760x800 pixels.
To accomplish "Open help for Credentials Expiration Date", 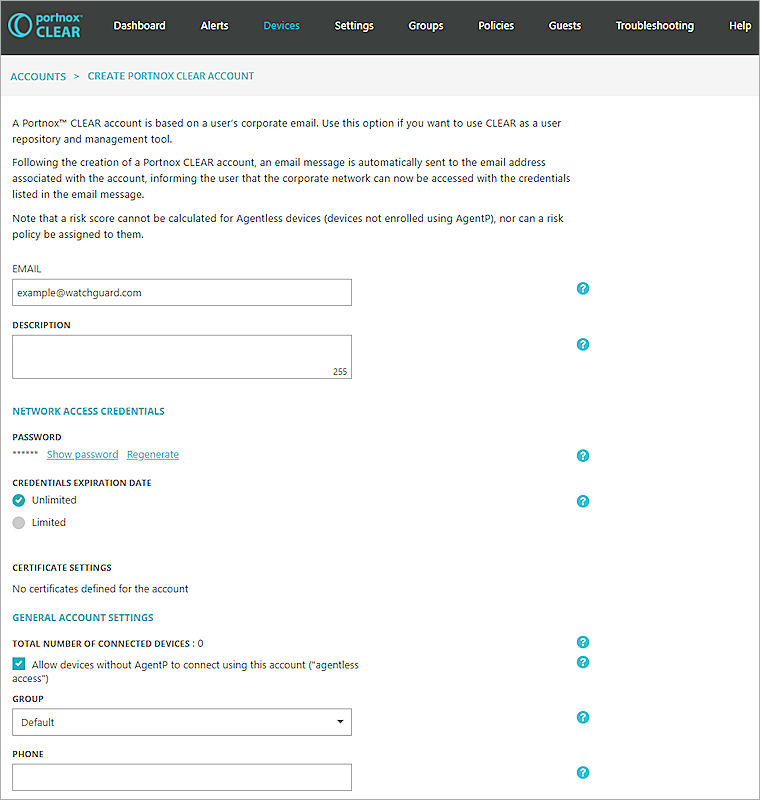I will pyautogui.click(x=583, y=501).
